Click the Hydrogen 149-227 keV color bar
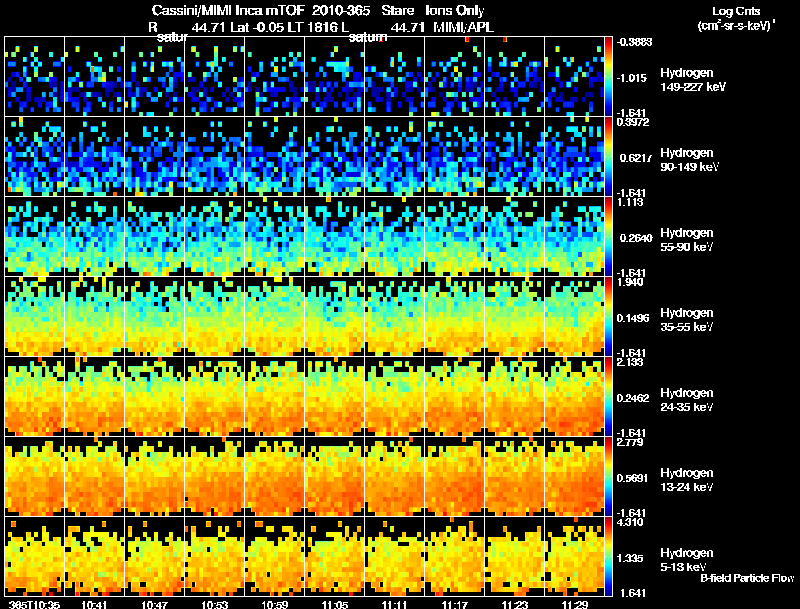This screenshot has width=800, height=609. pyautogui.click(x=608, y=77)
